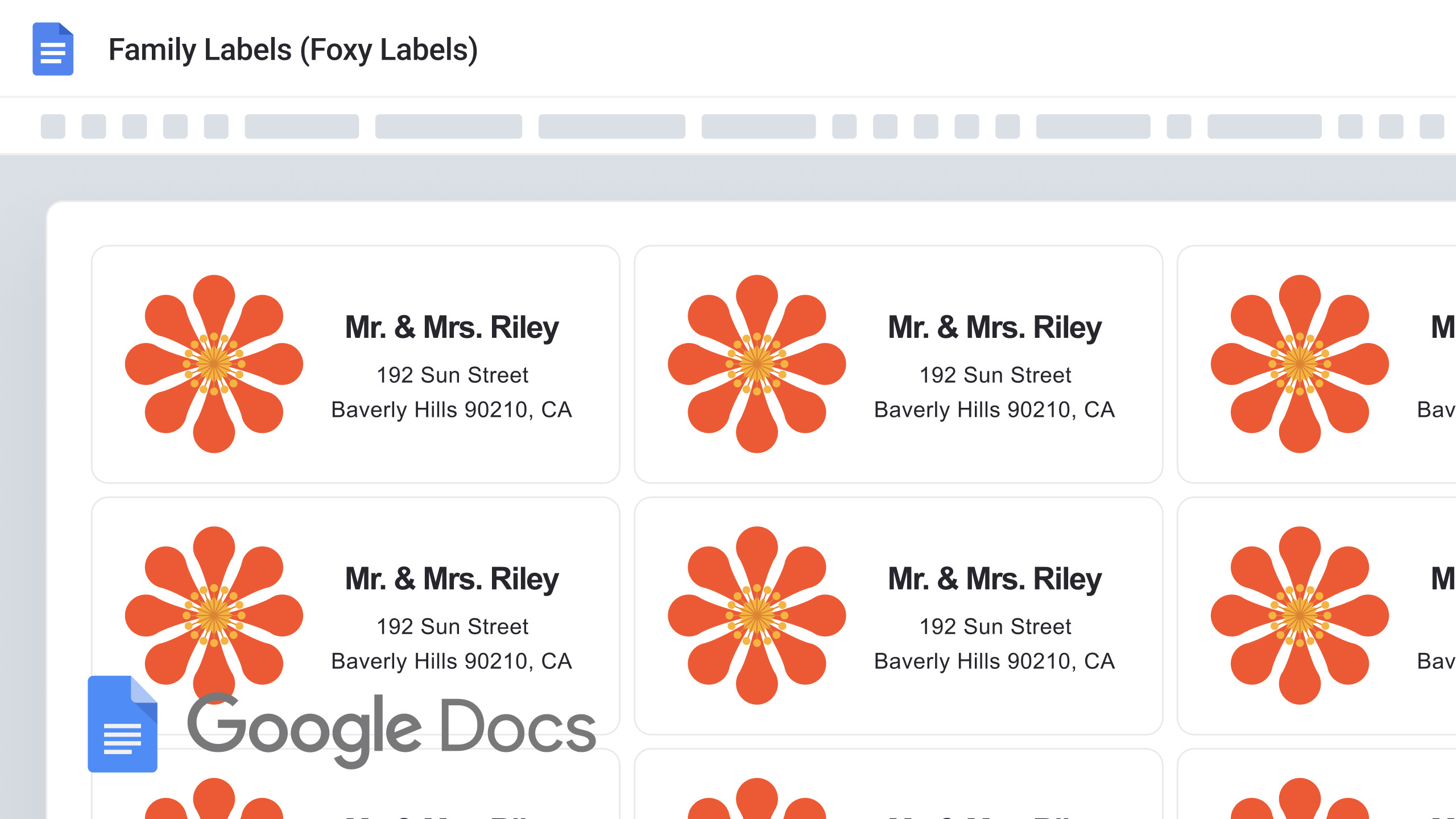The image size is (1456, 819).
Task: Select the flower image in the top-left label
Action: click(x=214, y=364)
